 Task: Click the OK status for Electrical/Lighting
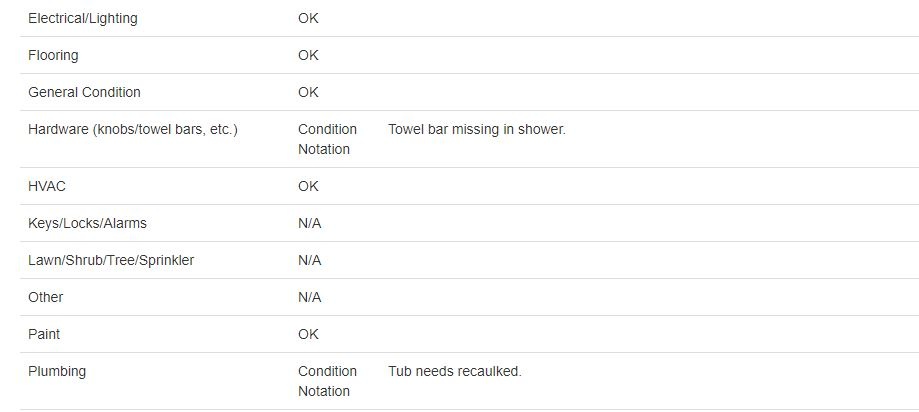tap(308, 18)
